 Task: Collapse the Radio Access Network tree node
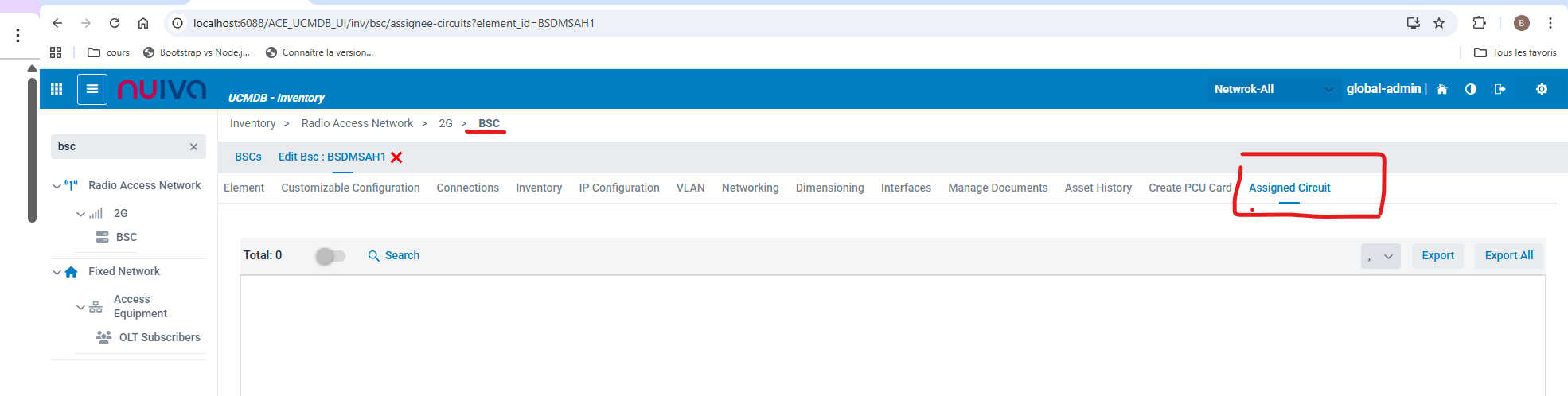pos(57,186)
